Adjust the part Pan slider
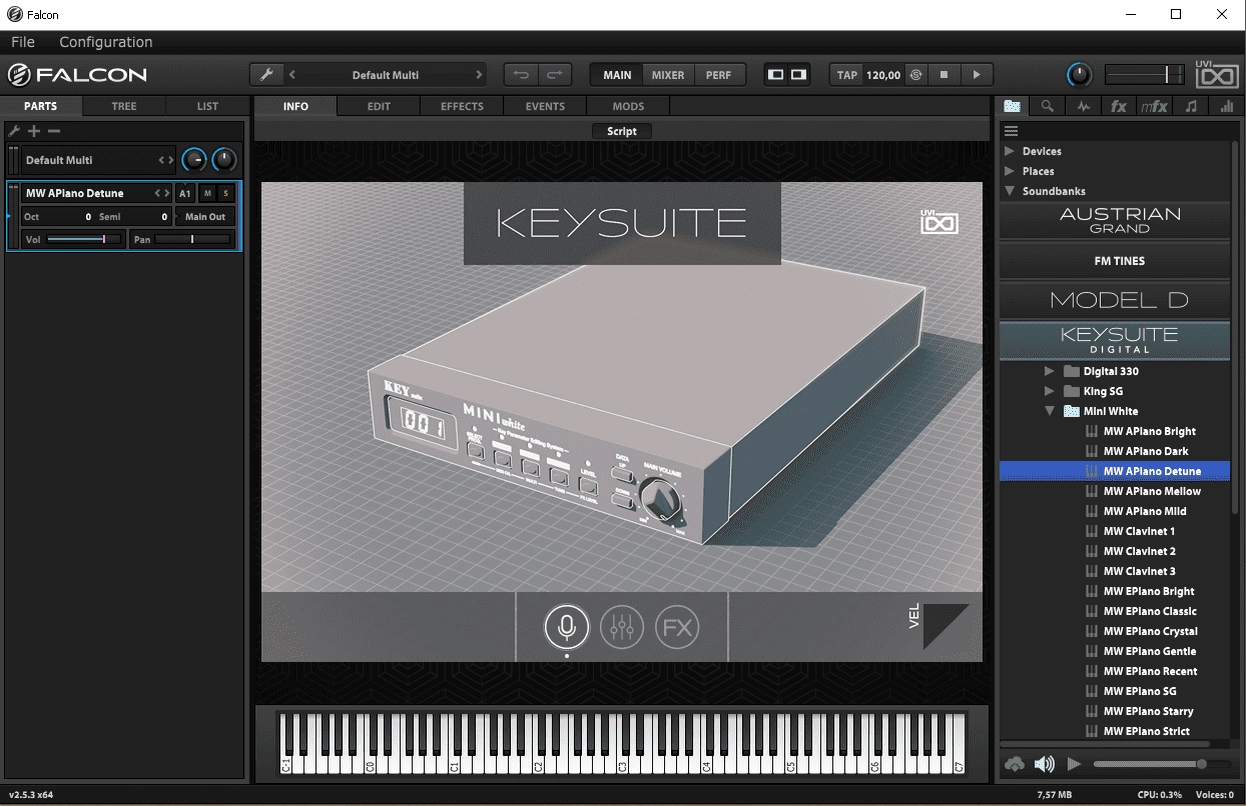The height and width of the screenshot is (806, 1246). point(193,239)
